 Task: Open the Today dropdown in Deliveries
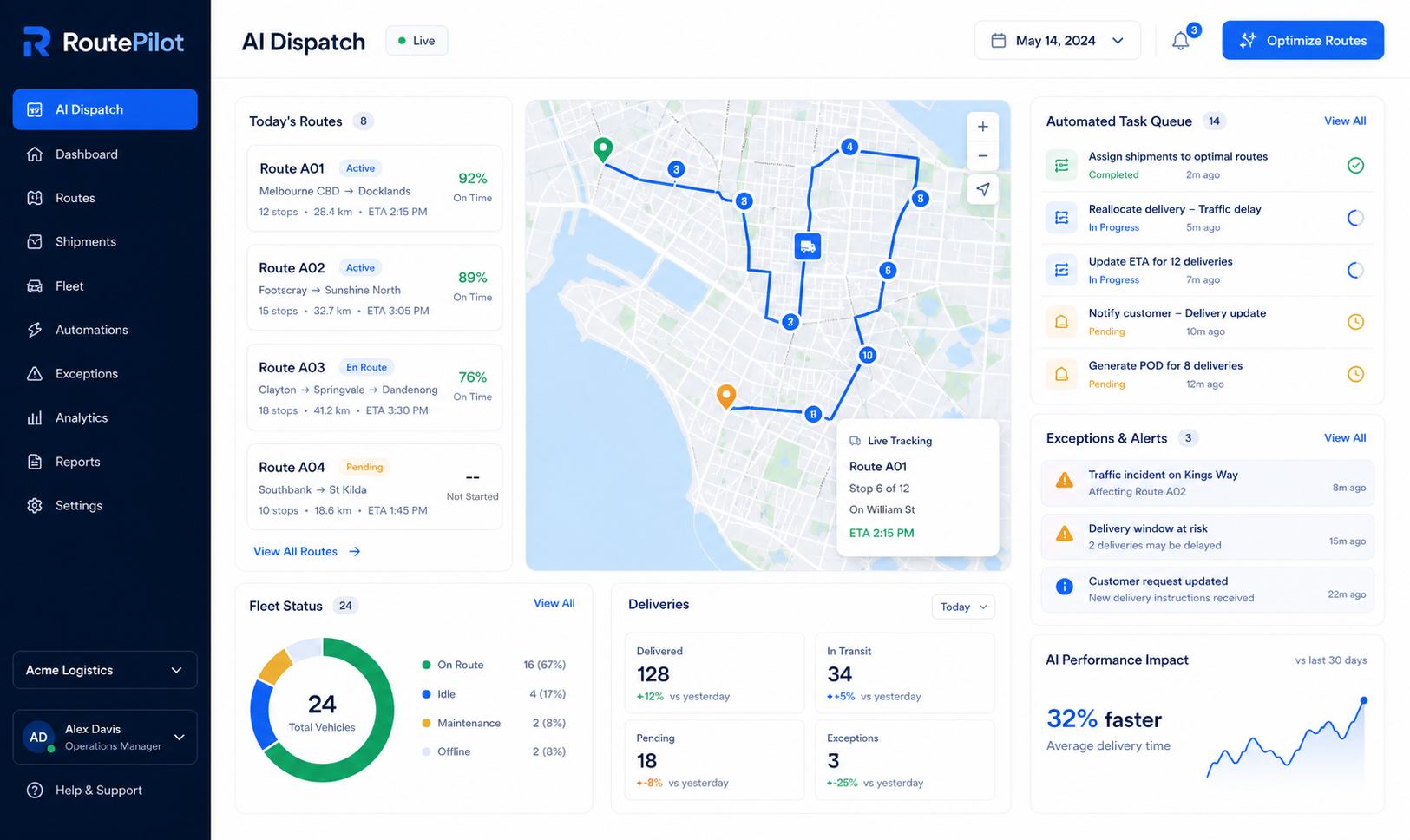(x=962, y=607)
